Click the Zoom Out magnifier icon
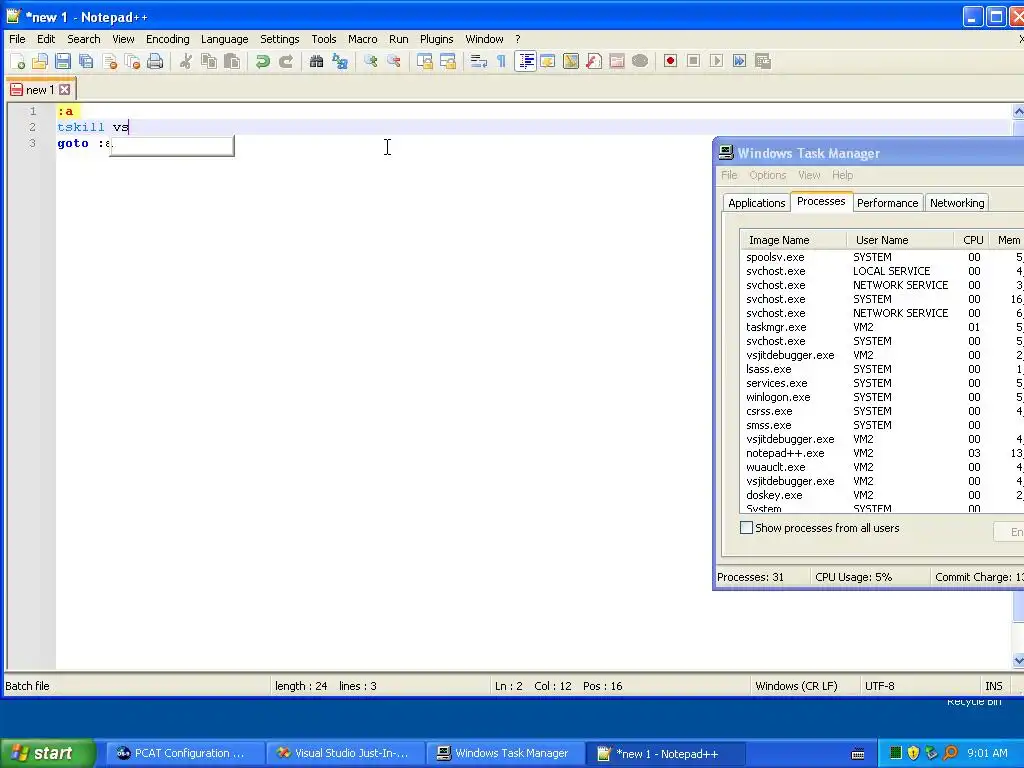This screenshot has width=1024, height=768. [x=394, y=61]
